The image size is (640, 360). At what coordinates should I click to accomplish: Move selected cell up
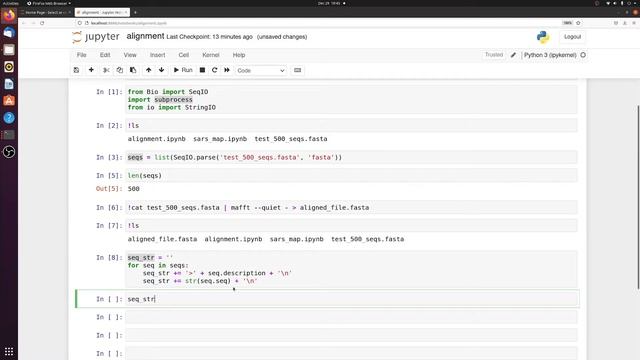point(149,70)
